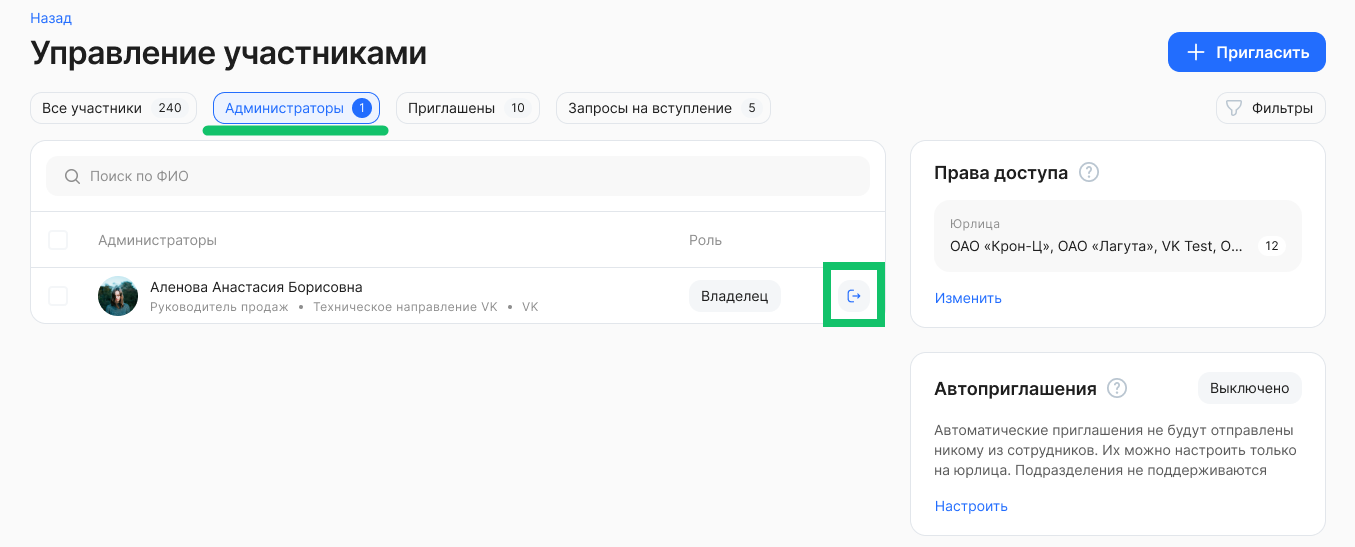This screenshot has width=1355, height=547.
Task: Click the help icon next to Автоприглашения
Action: 1117,388
